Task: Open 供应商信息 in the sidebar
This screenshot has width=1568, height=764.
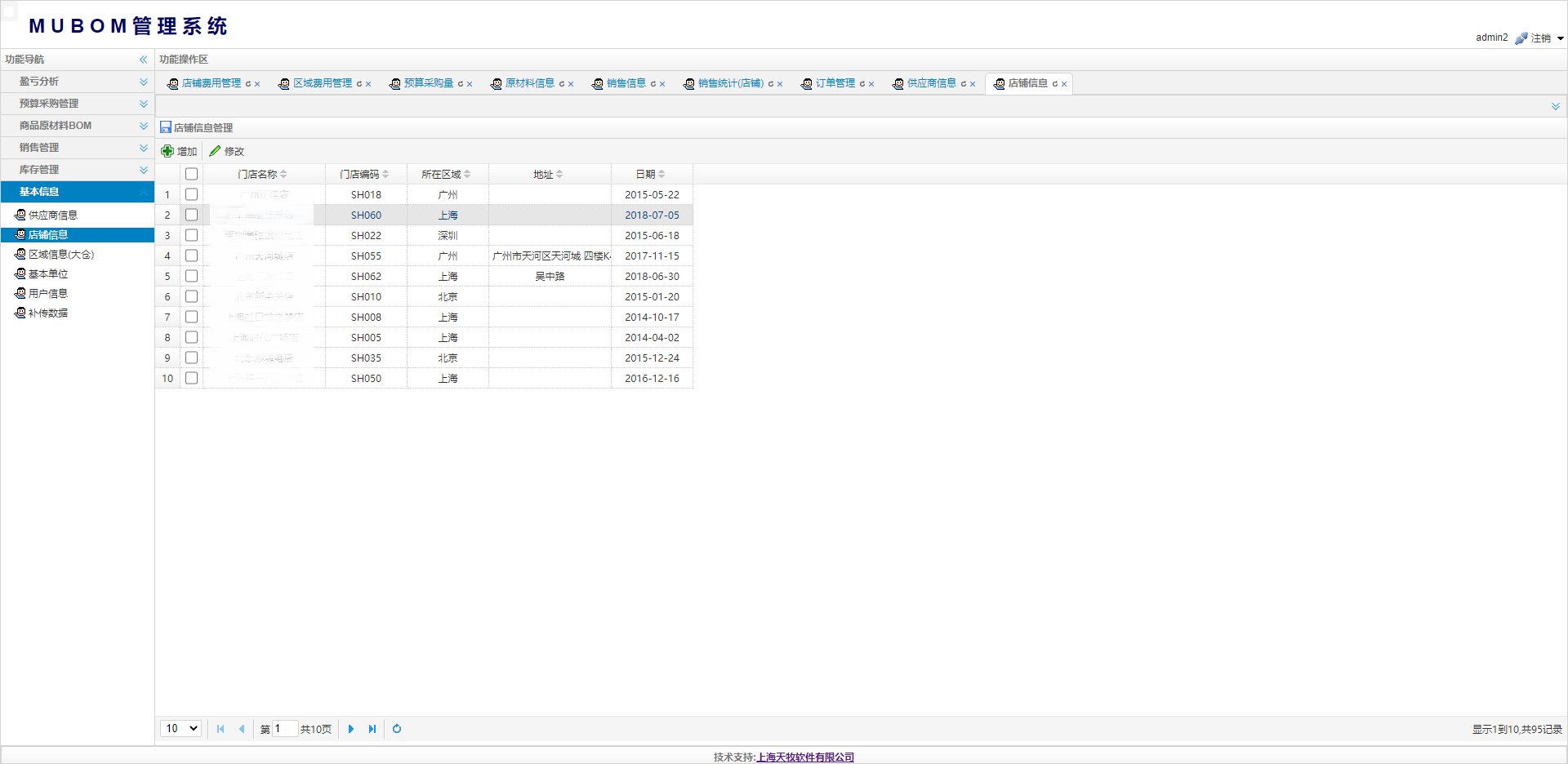Action: tap(52, 215)
